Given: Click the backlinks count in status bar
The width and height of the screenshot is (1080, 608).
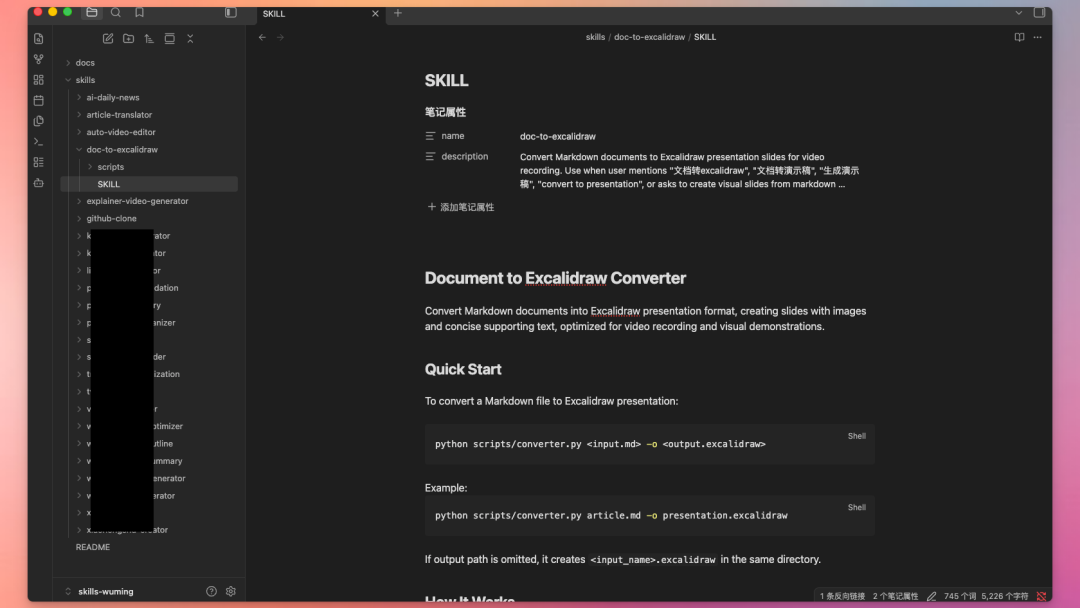Looking at the screenshot, I should coord(842,596).
